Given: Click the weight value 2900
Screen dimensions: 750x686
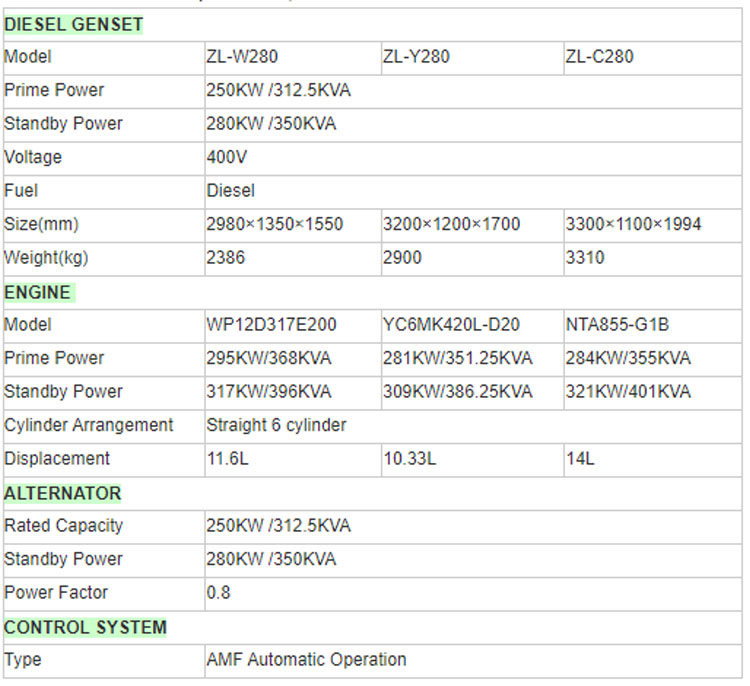Looking at the screenshot, I should point(402,258).
